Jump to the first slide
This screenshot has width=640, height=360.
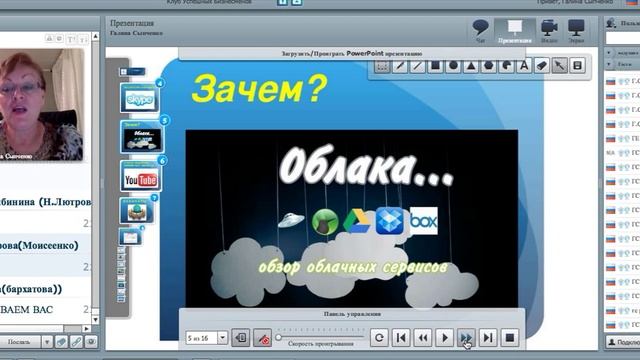pyautogui.click(x=401, y=338)
